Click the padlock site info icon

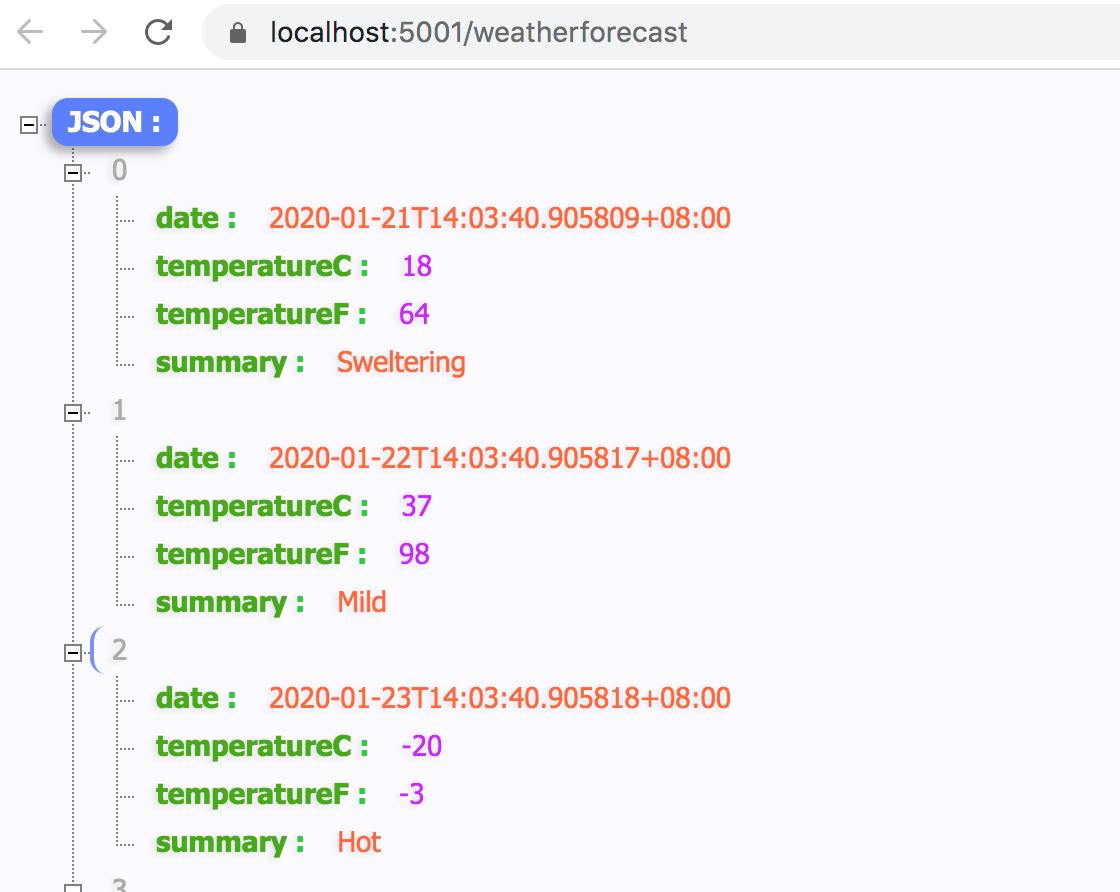coord(238,33)
